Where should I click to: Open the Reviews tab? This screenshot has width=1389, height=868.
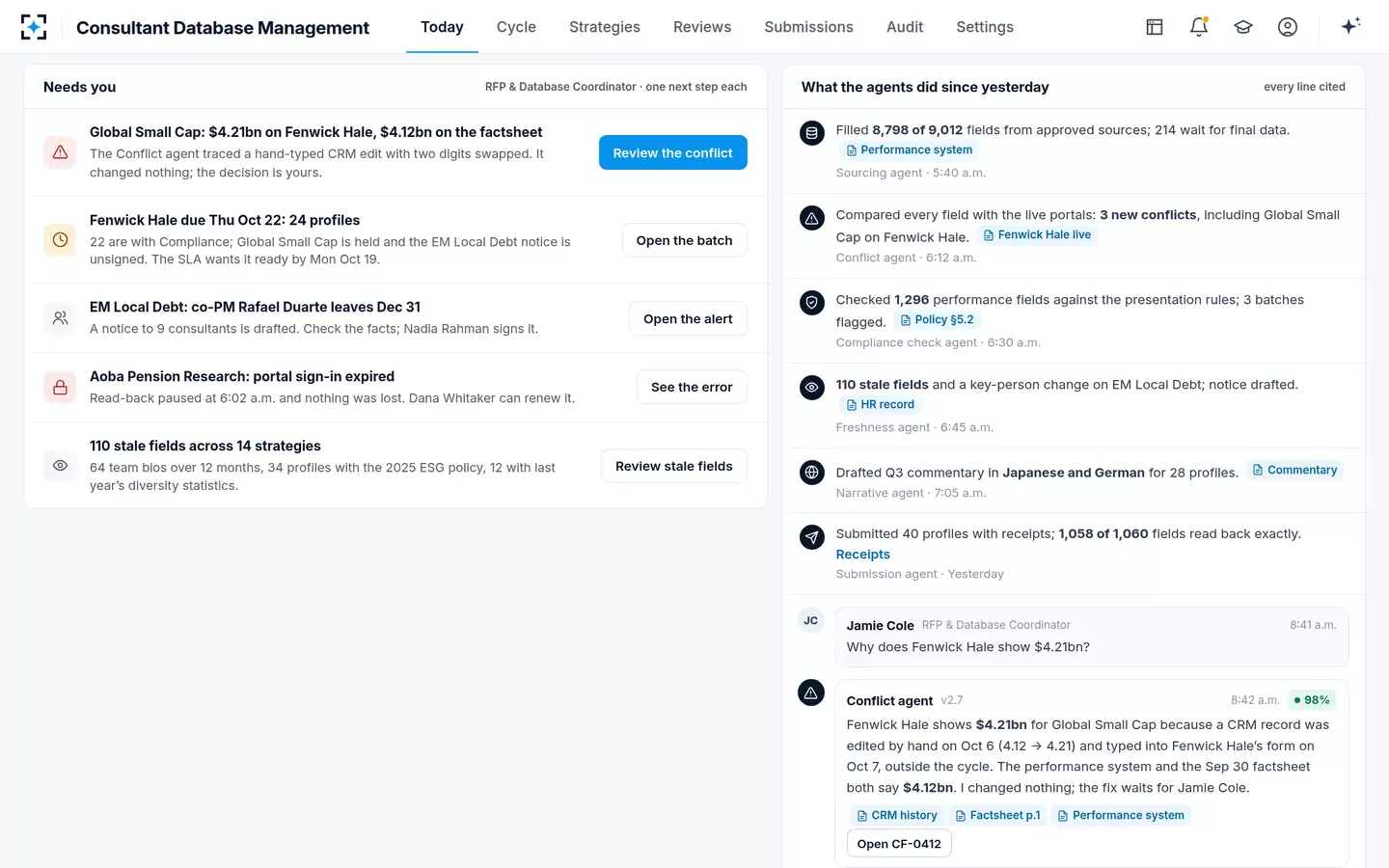tap(702, 27)
